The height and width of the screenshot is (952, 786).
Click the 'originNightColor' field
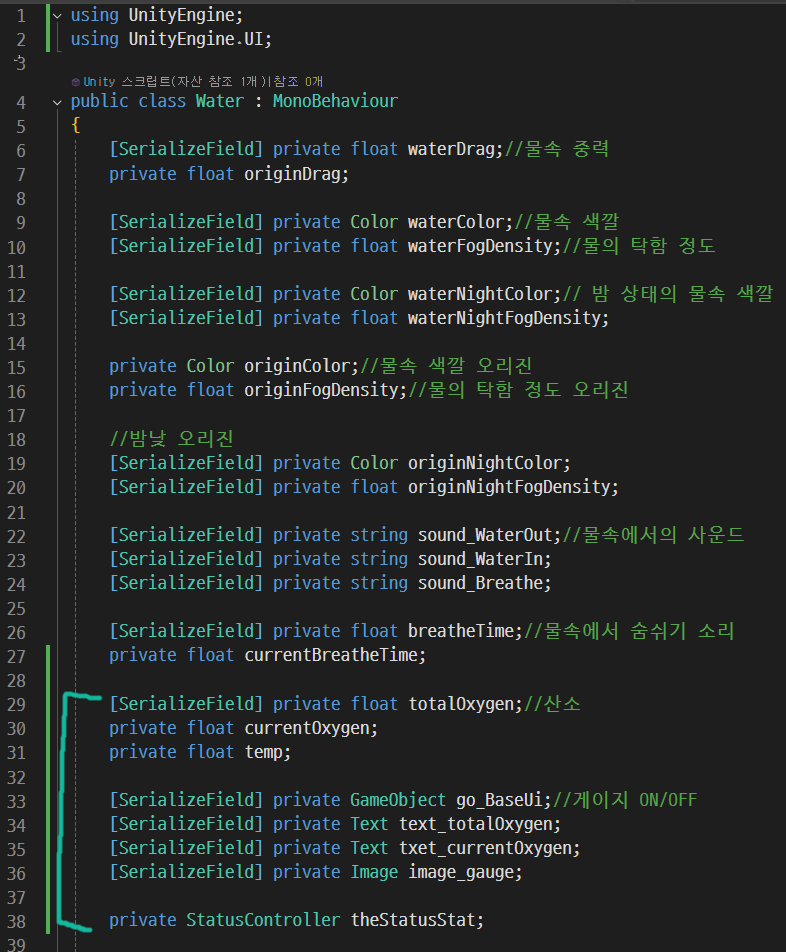click(x=485, y=463)
